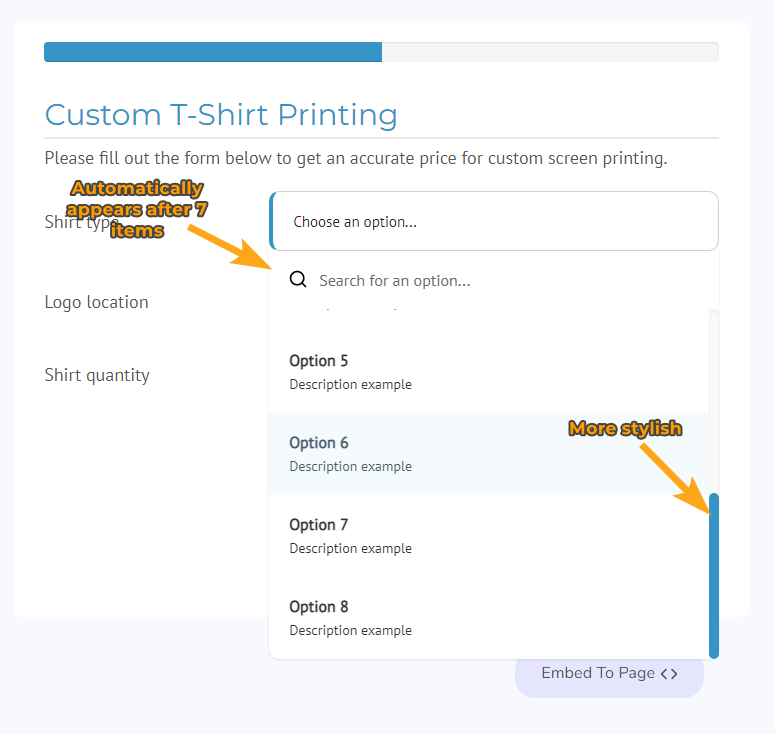This screenshot has width=775, height=734.
Task: Click the "Automatically appears after 7 items" note
Action: coord(137,209)
